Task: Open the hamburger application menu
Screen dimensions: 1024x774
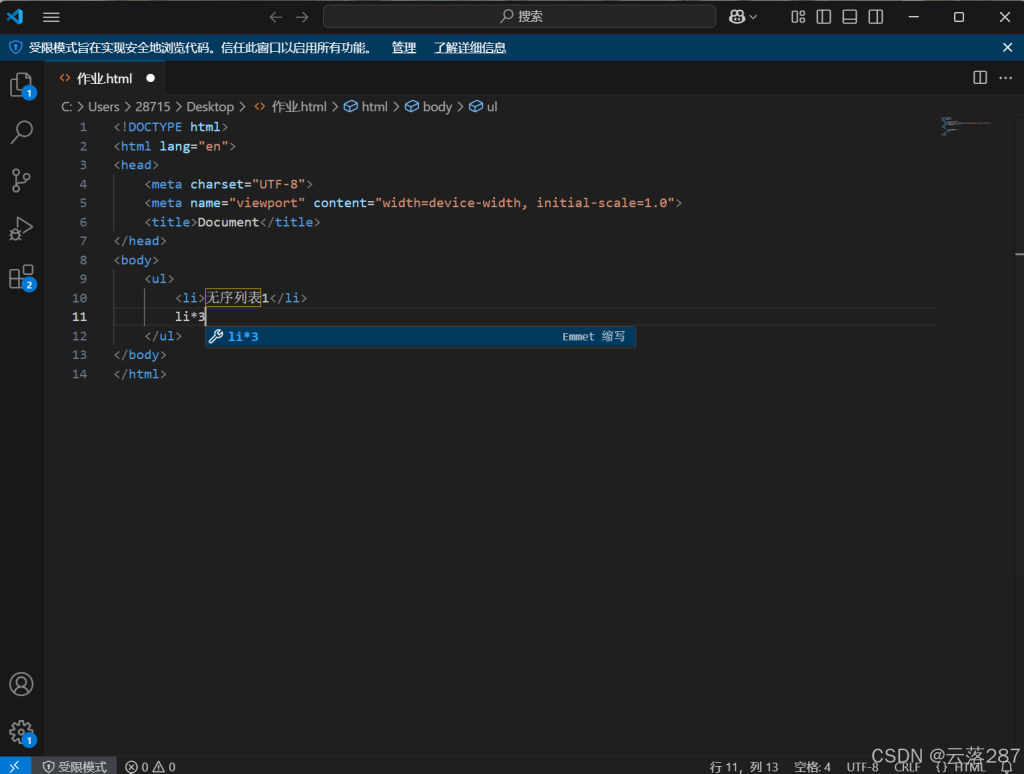Action: 51,17
